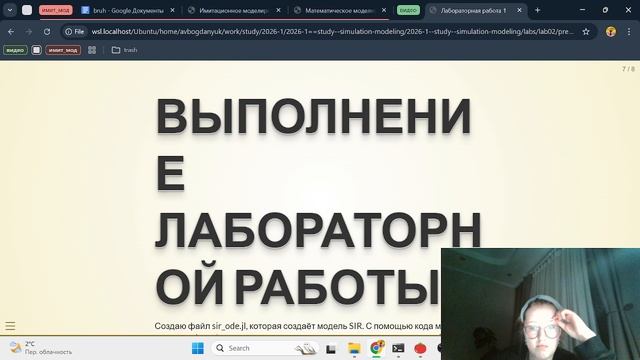Close the Лабораторная работа 1 tab
This screenshot has width=640, height=360.
point(519,11)
